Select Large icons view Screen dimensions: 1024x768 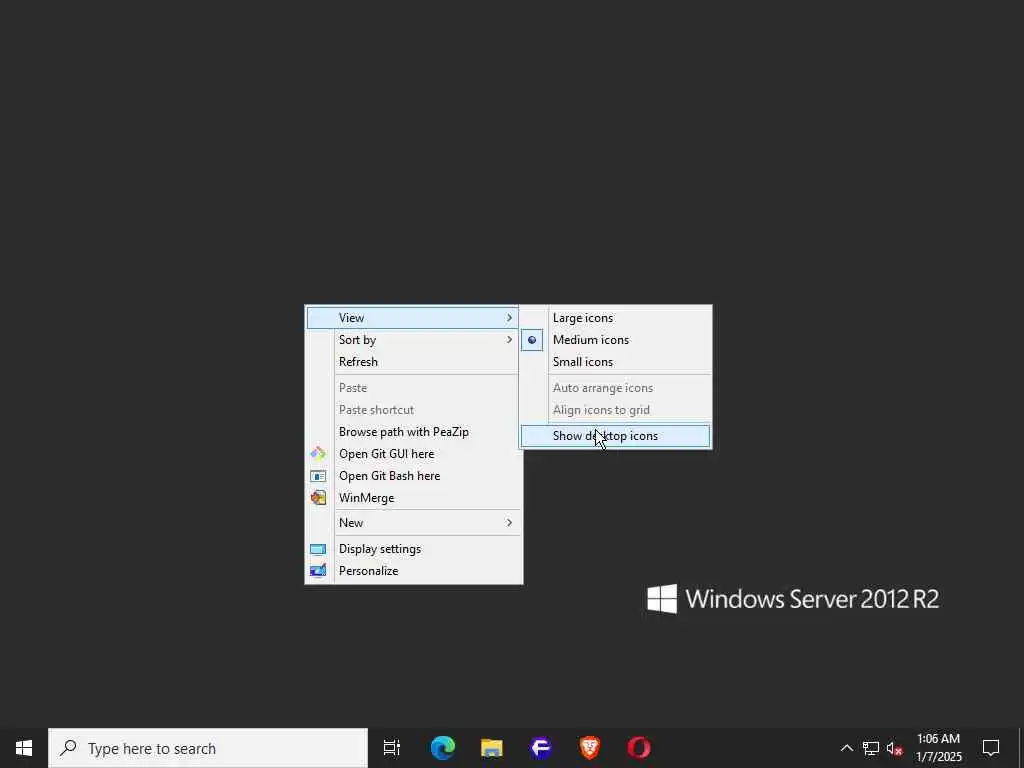(616, 318)
